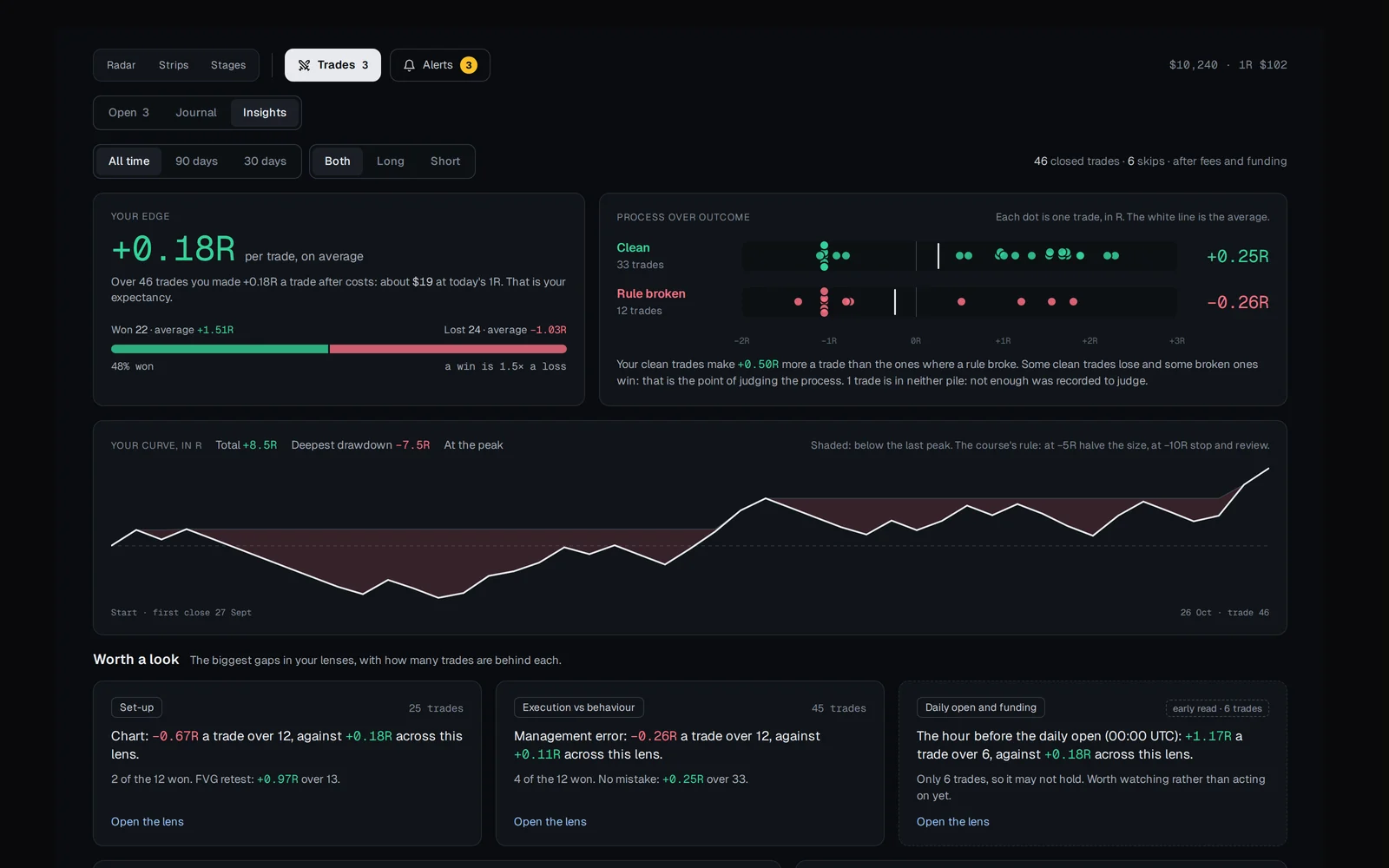Click the bell icon in Alerts
The width and height of the screenshot is (1389, 868).
coord(409,65)
